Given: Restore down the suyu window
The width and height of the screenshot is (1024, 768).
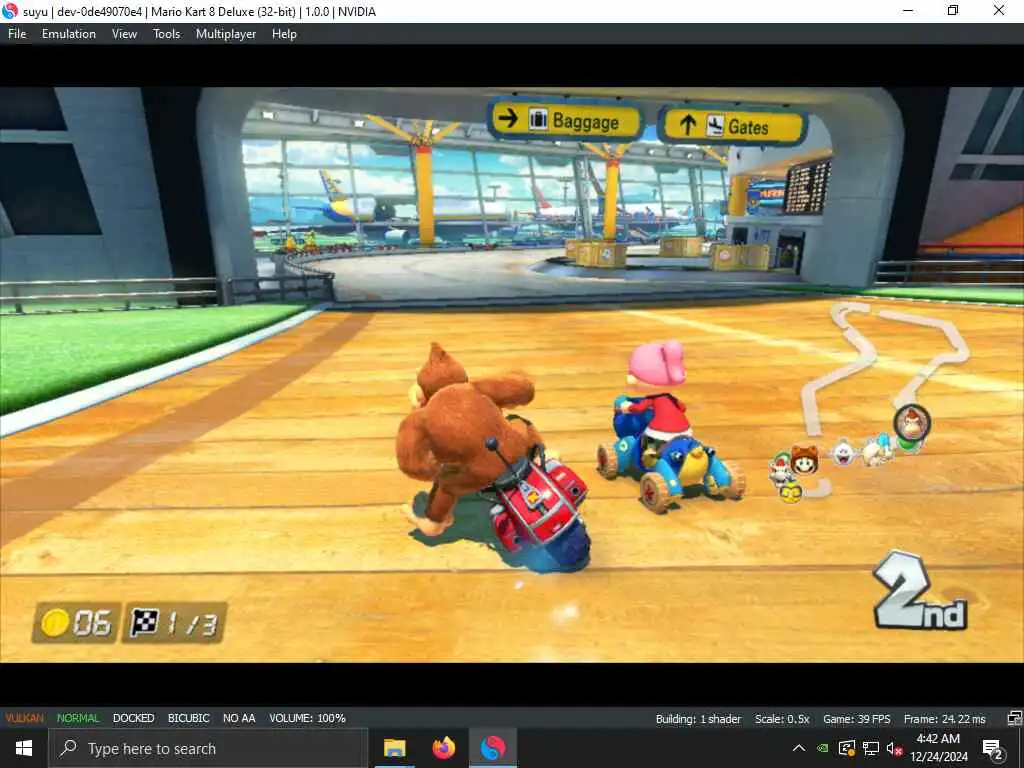Looking at the screenshot, I should [x=953, y=11].
